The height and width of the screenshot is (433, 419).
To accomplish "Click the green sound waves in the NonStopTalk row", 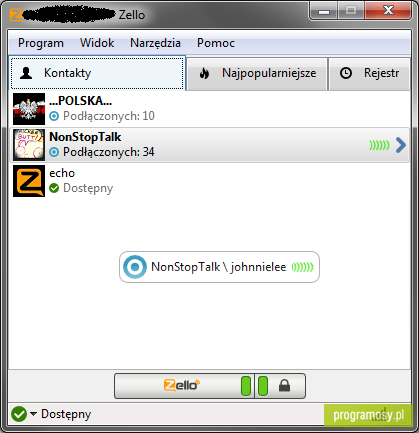I will point(379,145).
